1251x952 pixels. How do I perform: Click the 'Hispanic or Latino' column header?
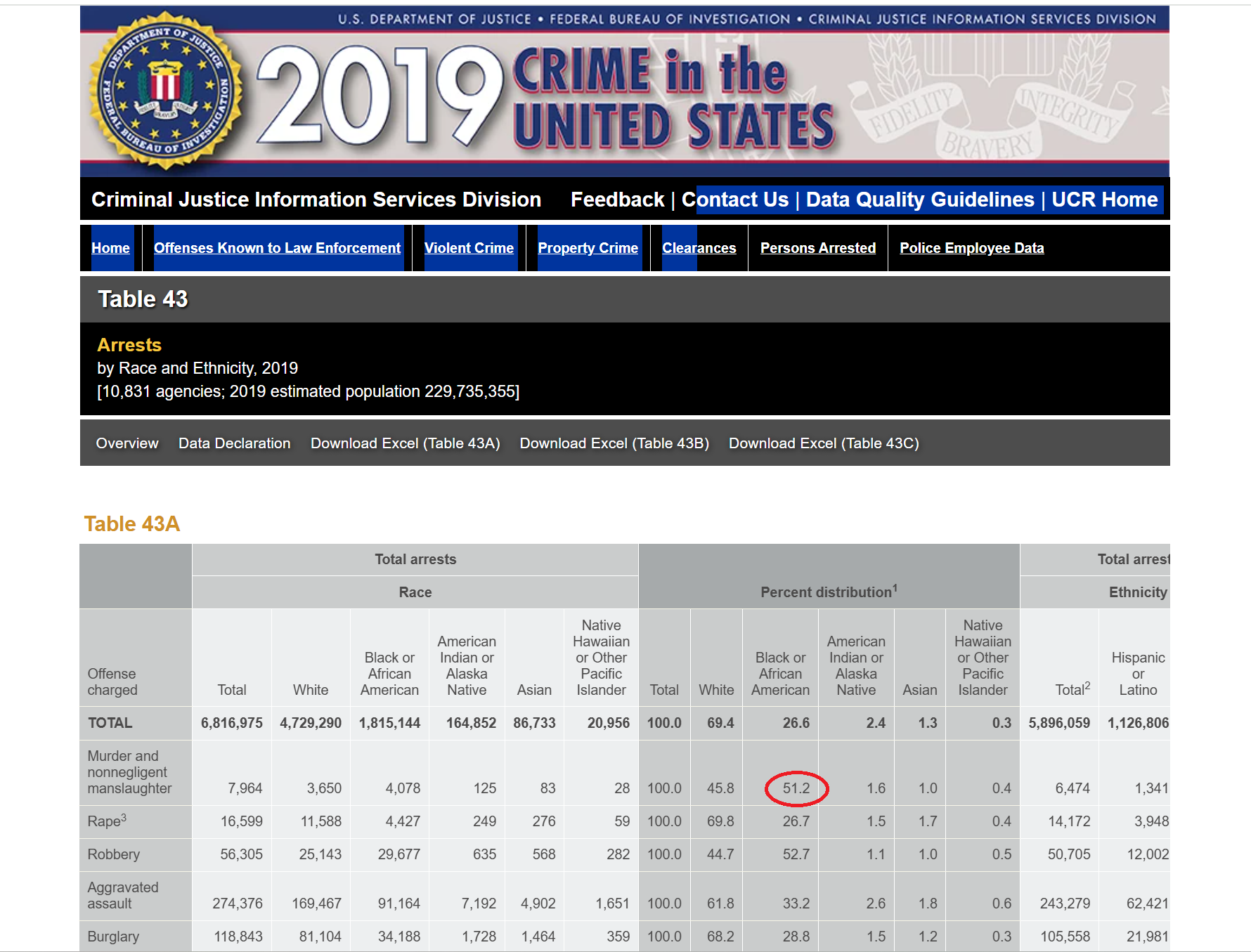[x=1138, y=674]
